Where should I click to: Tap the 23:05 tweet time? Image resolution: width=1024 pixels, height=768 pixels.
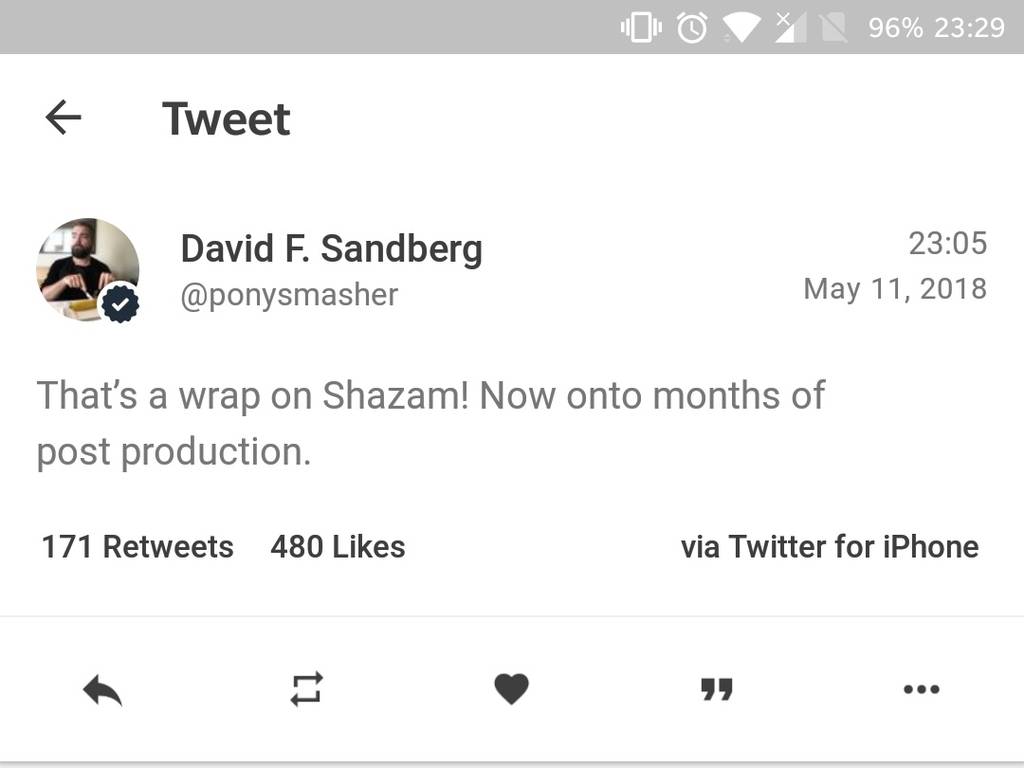[x=947, y=243]
